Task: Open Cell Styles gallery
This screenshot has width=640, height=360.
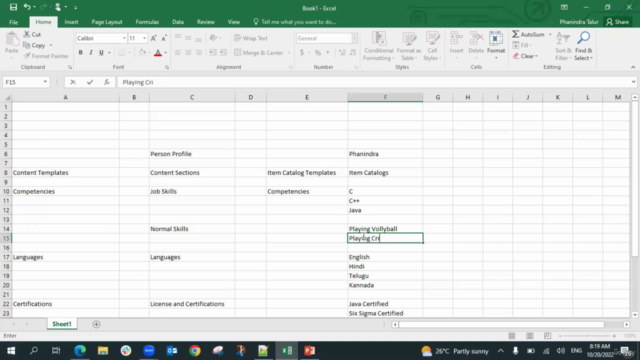Action: tap(432, 46)
